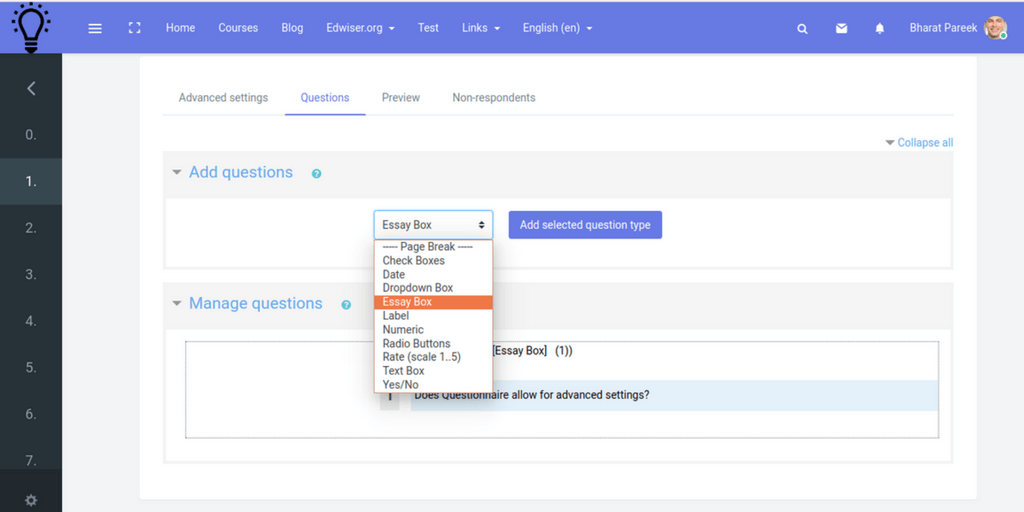Image resolution: width=1024 pixels, height=512 pixels.
Task: Click the fullscreen toggle icon
Action: (135, 28)
